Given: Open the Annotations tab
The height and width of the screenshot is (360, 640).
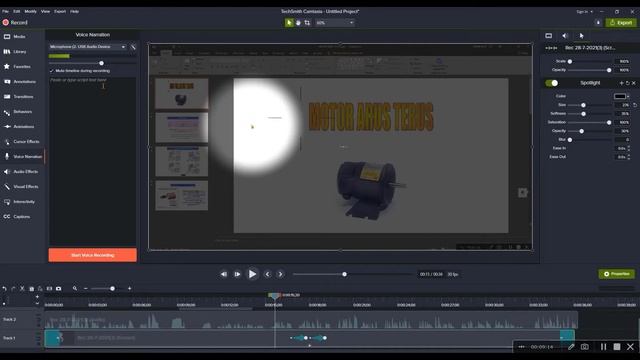Looking at the screenshot, I should [x=20, y=82].
